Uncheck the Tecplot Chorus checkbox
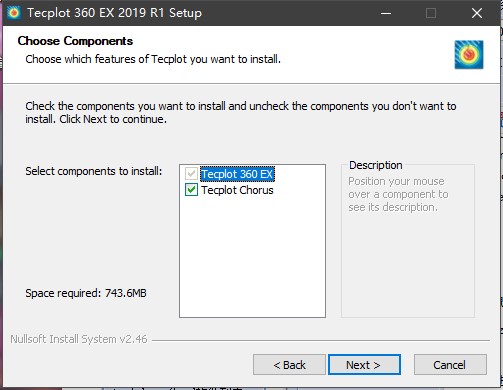503x390 pixels. [191, 190]
